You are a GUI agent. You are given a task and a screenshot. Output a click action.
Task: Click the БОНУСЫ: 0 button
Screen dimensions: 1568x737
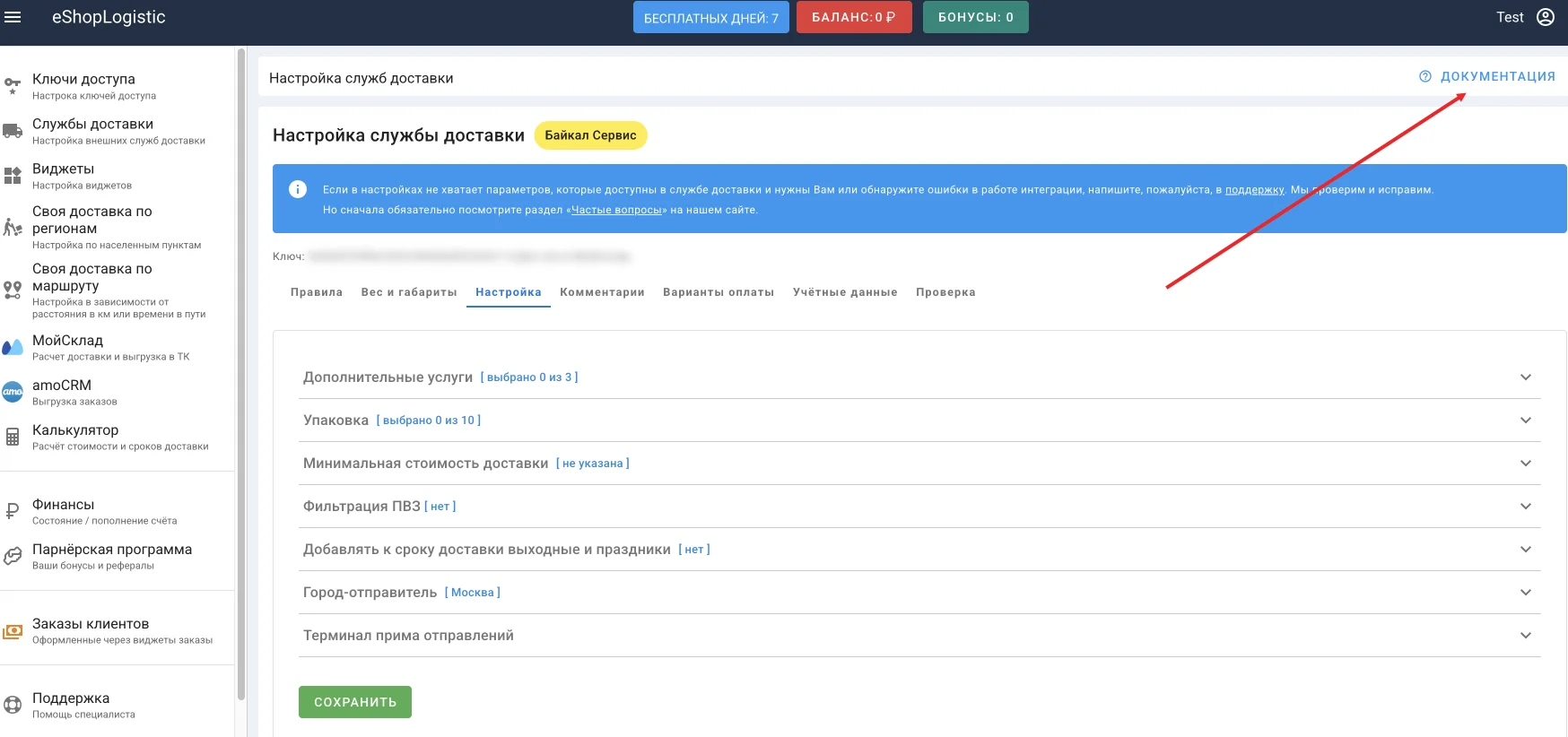(x=976, y=17)
